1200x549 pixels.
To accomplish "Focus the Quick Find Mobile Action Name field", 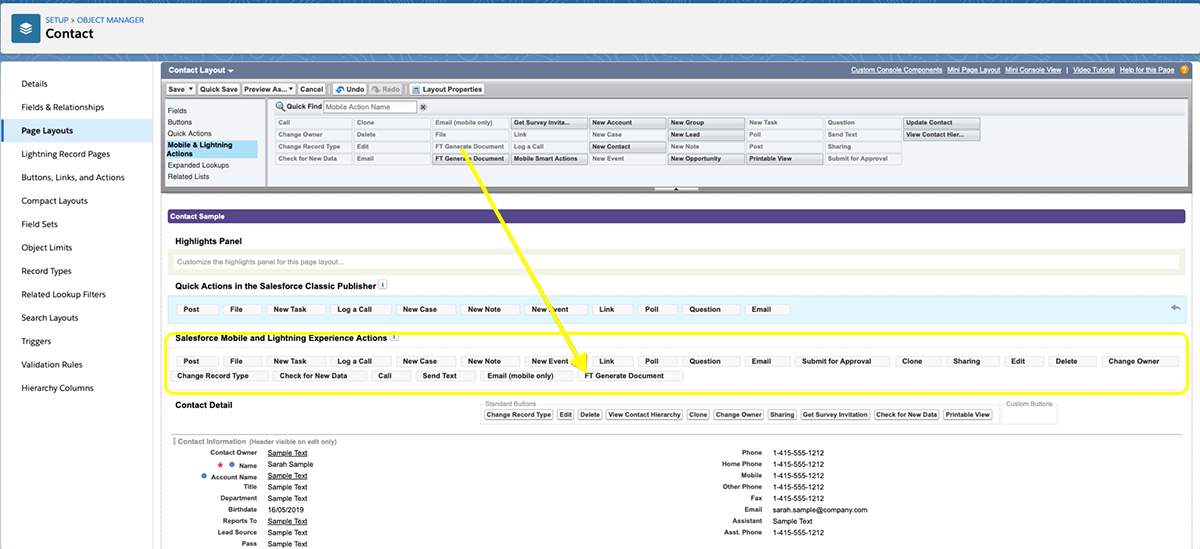I will click(370, 107).
